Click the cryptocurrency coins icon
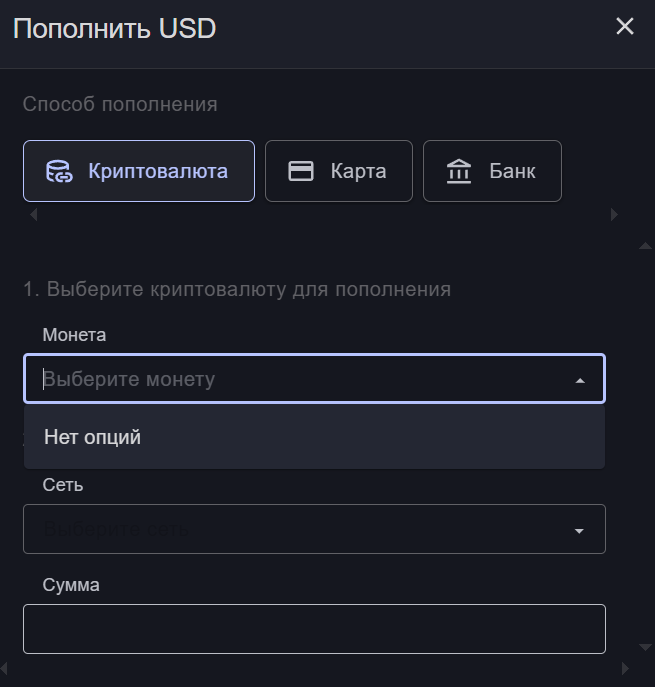Screen dimensions: 655x687 pyautogui.click(x=60, y=171)
